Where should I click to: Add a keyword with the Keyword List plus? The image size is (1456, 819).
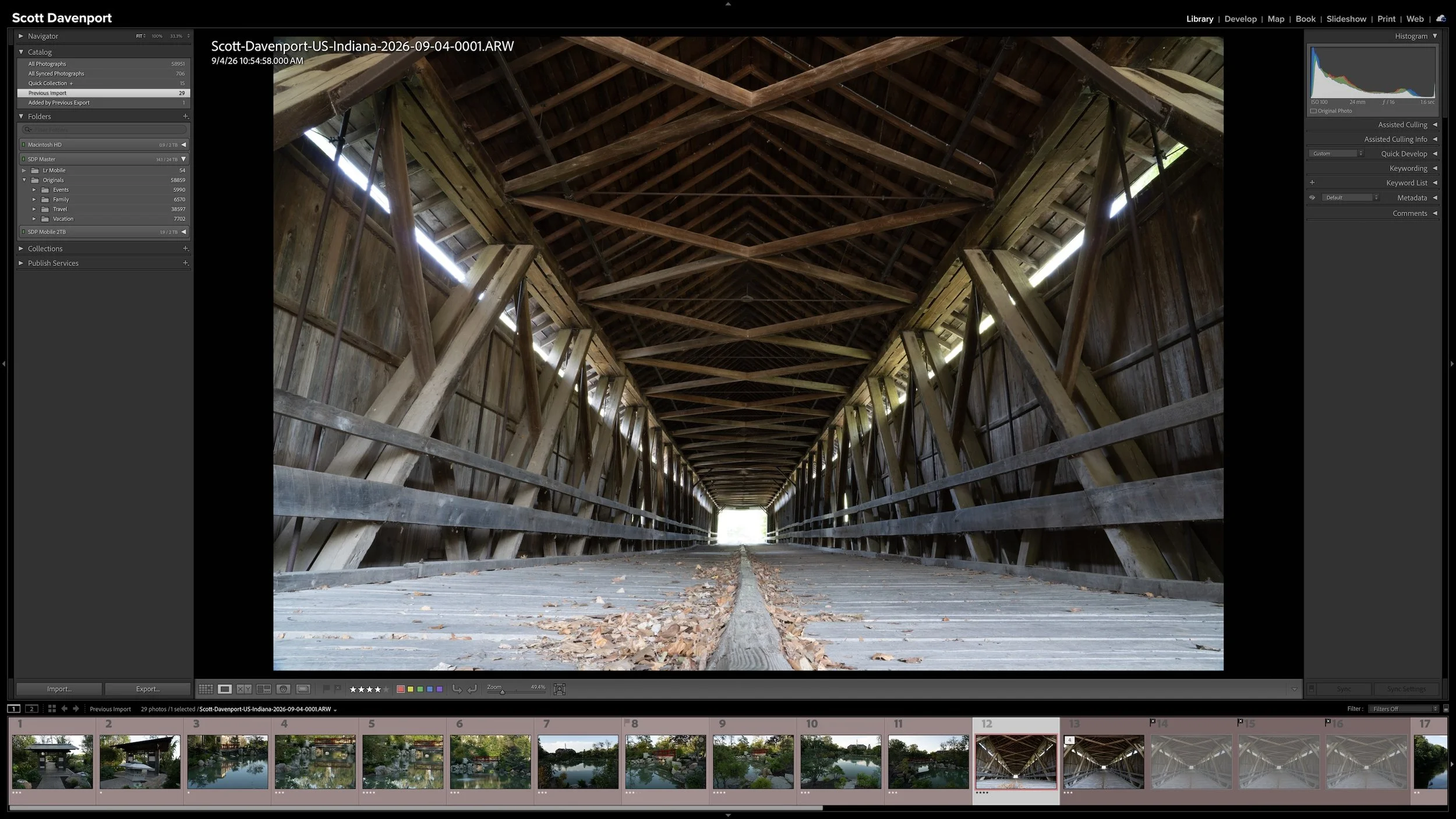tap(1312, 183)
